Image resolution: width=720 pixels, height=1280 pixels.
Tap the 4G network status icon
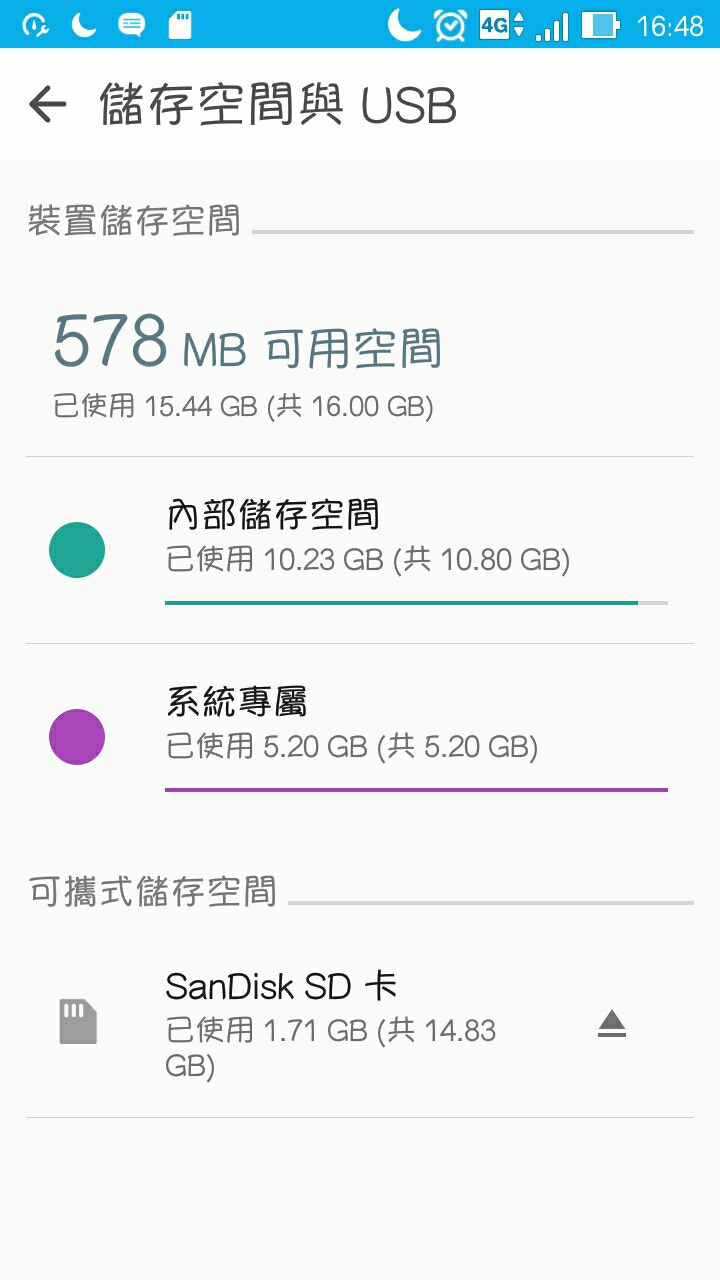pyautogui.click(x=501, y=24)
